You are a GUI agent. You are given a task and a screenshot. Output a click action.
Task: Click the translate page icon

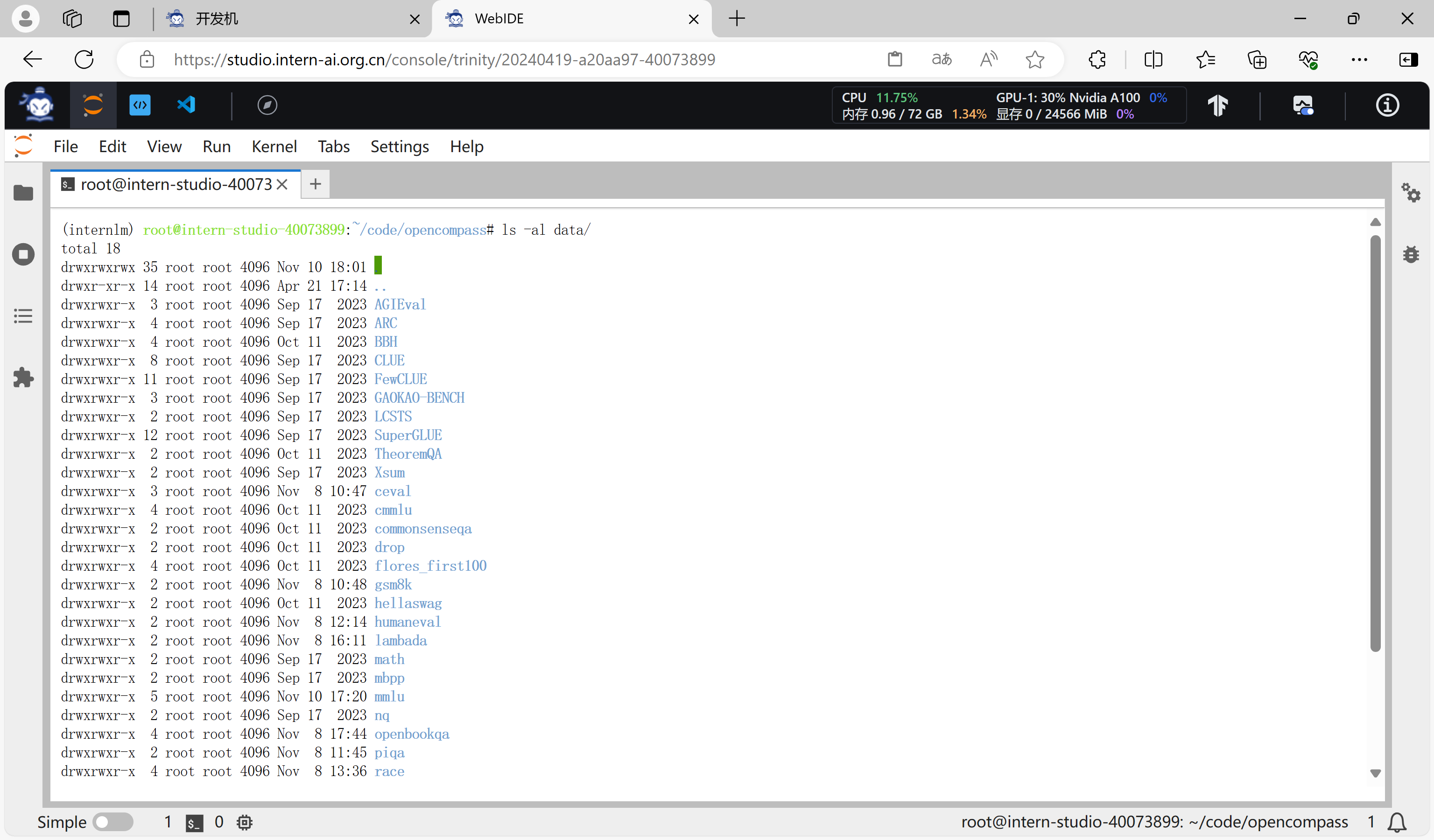942,59
